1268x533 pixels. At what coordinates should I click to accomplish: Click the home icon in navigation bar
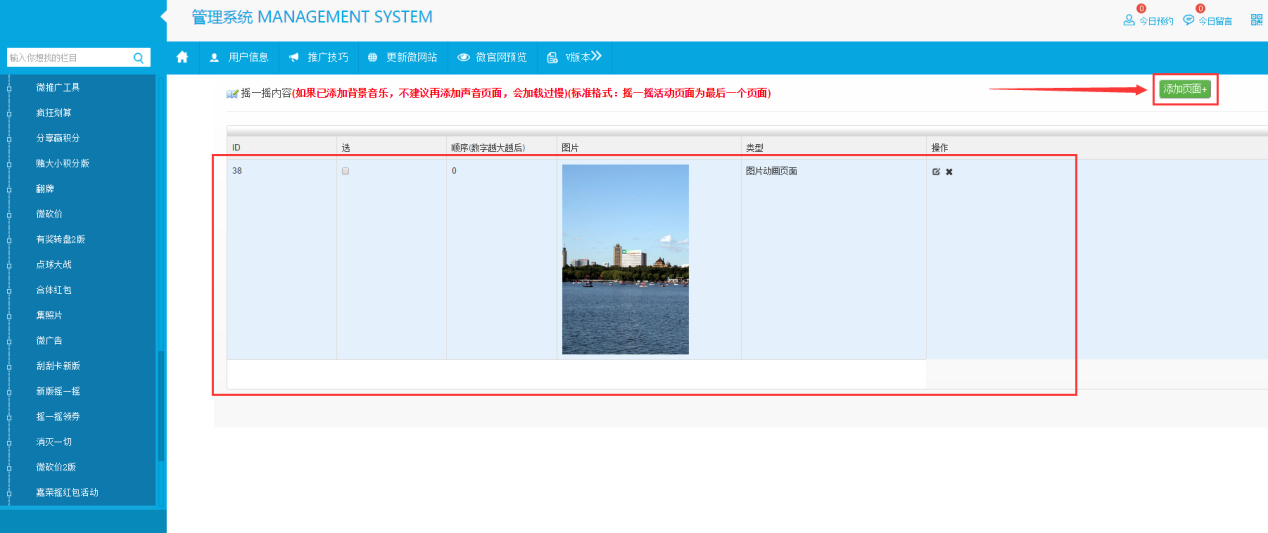182,57
